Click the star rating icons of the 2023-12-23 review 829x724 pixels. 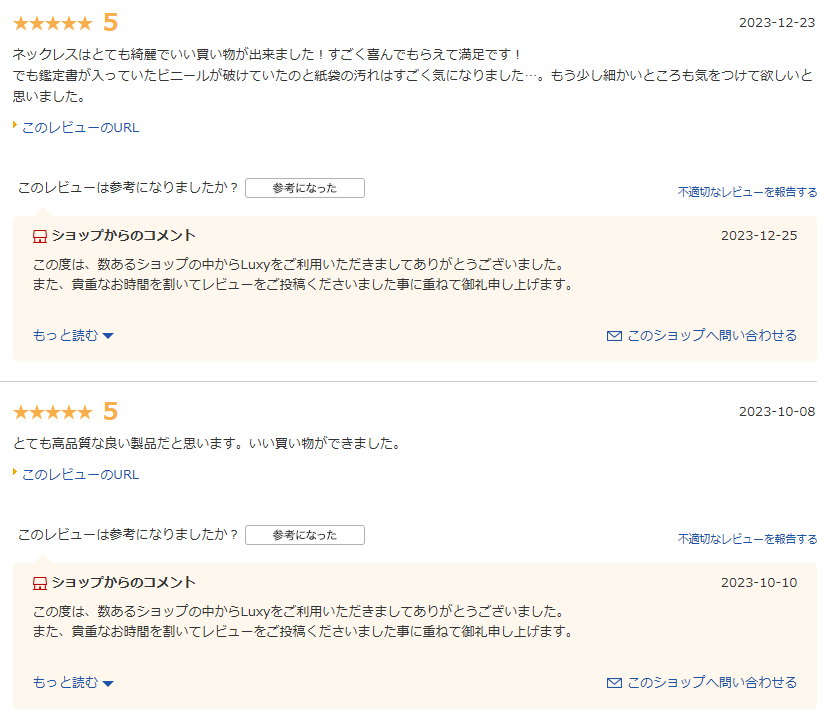[x=52, y=23]
